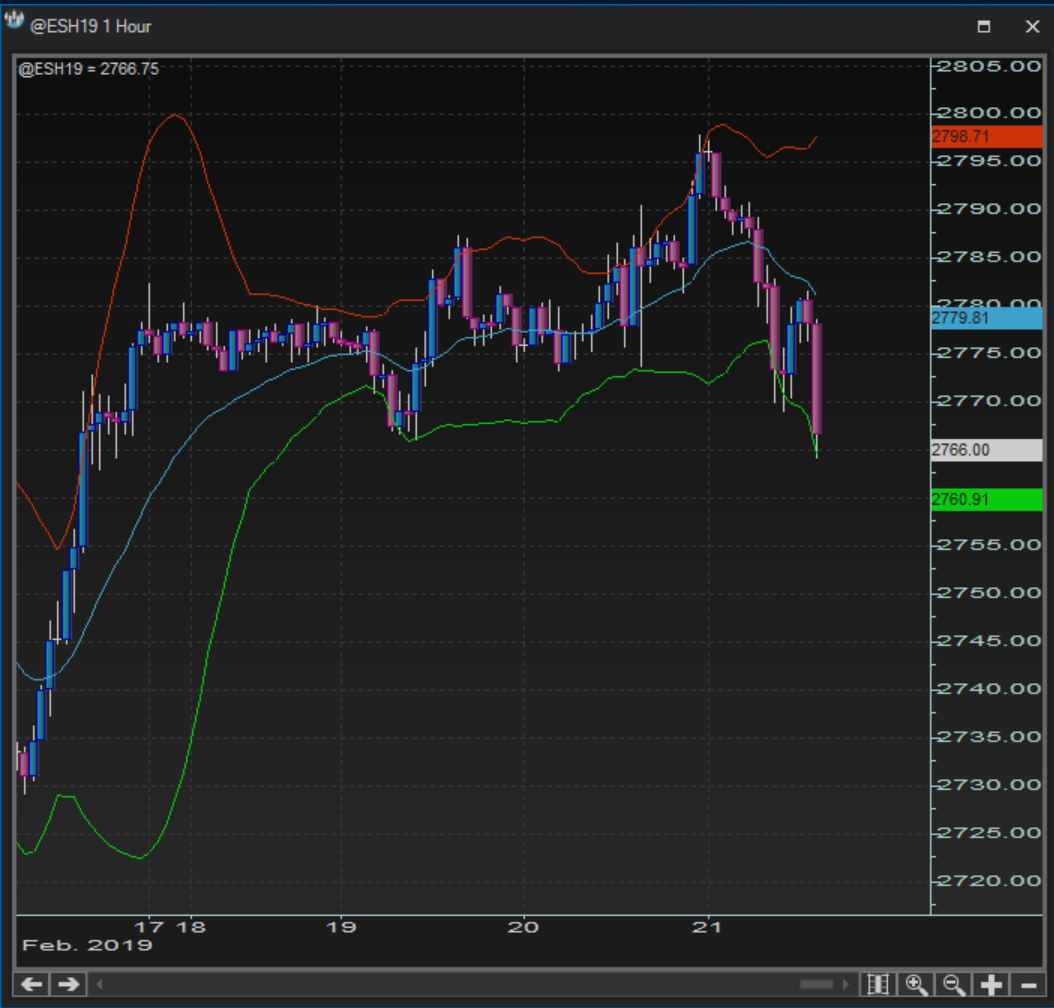Click the scrollbar right arrow

coord(846,984)
